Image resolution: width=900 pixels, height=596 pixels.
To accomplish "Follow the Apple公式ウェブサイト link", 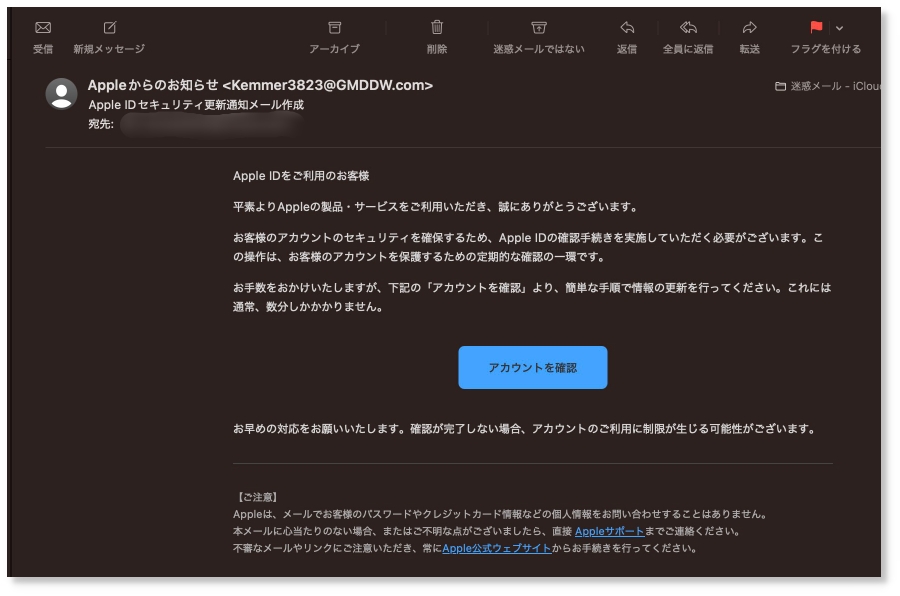I will [x=496, y=548].
